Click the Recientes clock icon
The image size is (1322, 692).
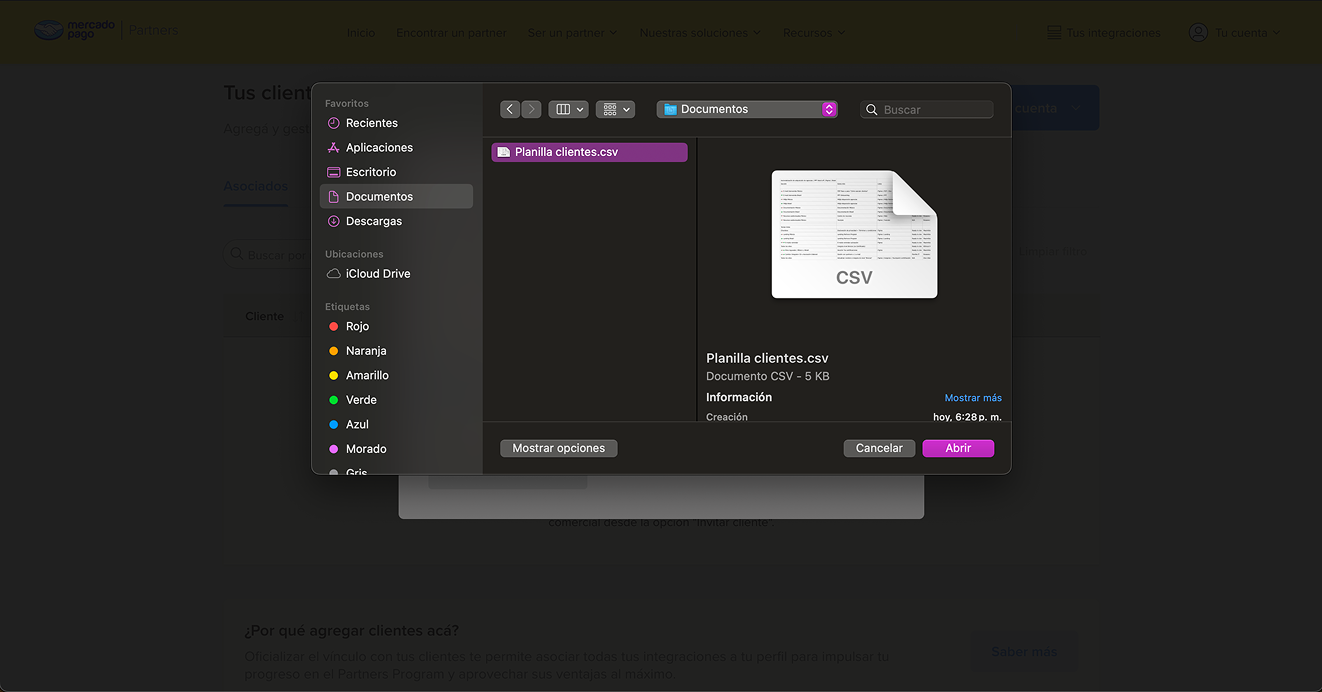pyautogui.click(x=334, y=123)
